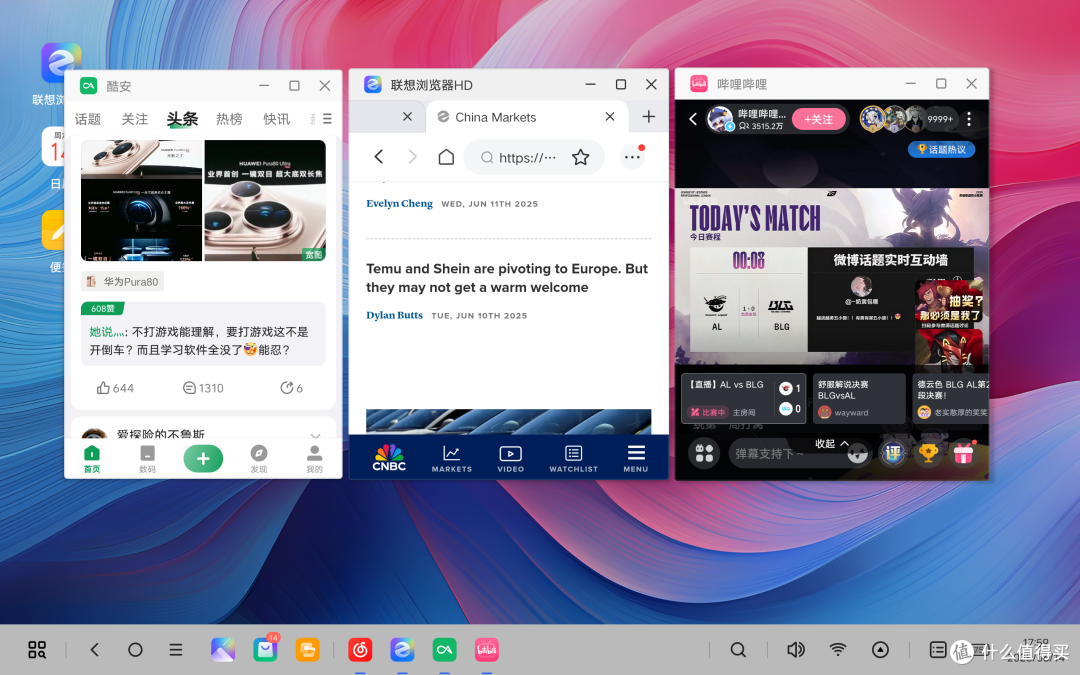1080x675 pixels.
Task: Open MARKETS in CNBC bottom bar
Action: click(x=452, y=459)
